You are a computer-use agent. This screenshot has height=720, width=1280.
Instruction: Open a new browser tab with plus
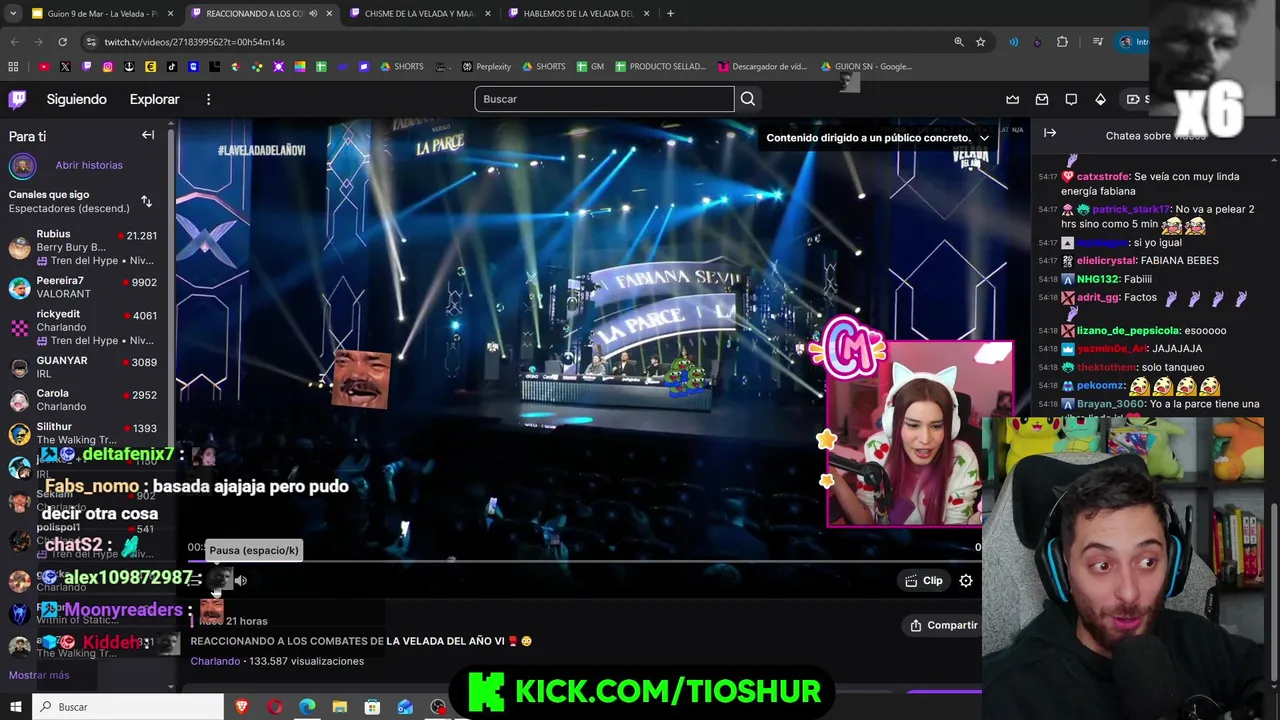(670, 14)
